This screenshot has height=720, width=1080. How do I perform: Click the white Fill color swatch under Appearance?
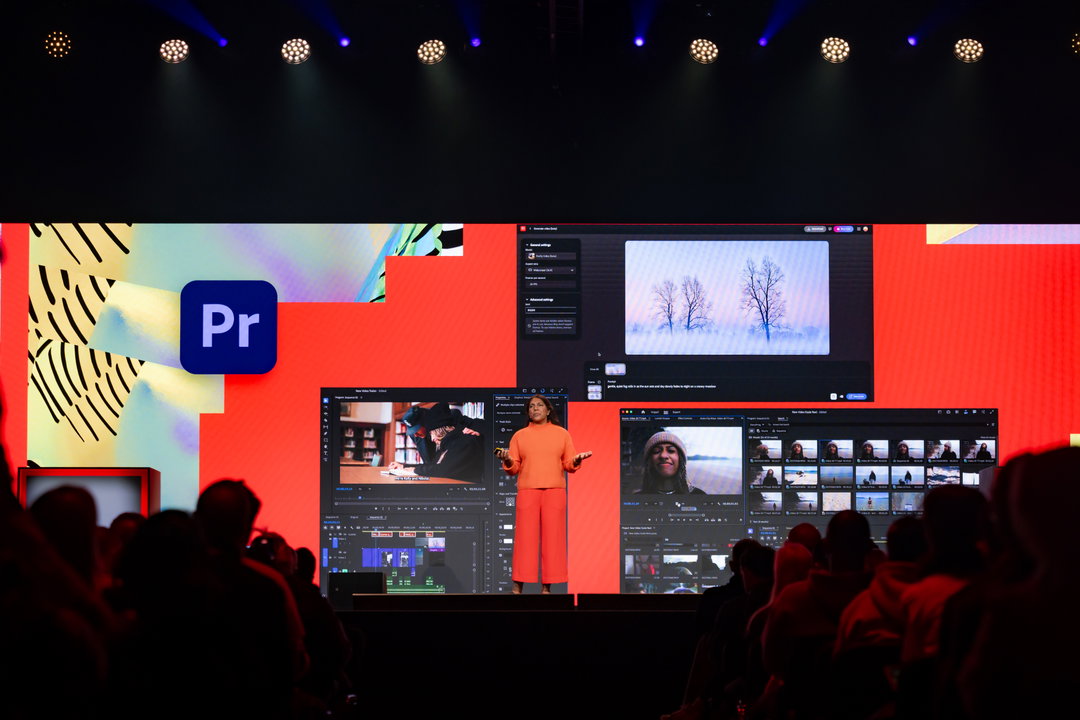[x=508, y=527]
